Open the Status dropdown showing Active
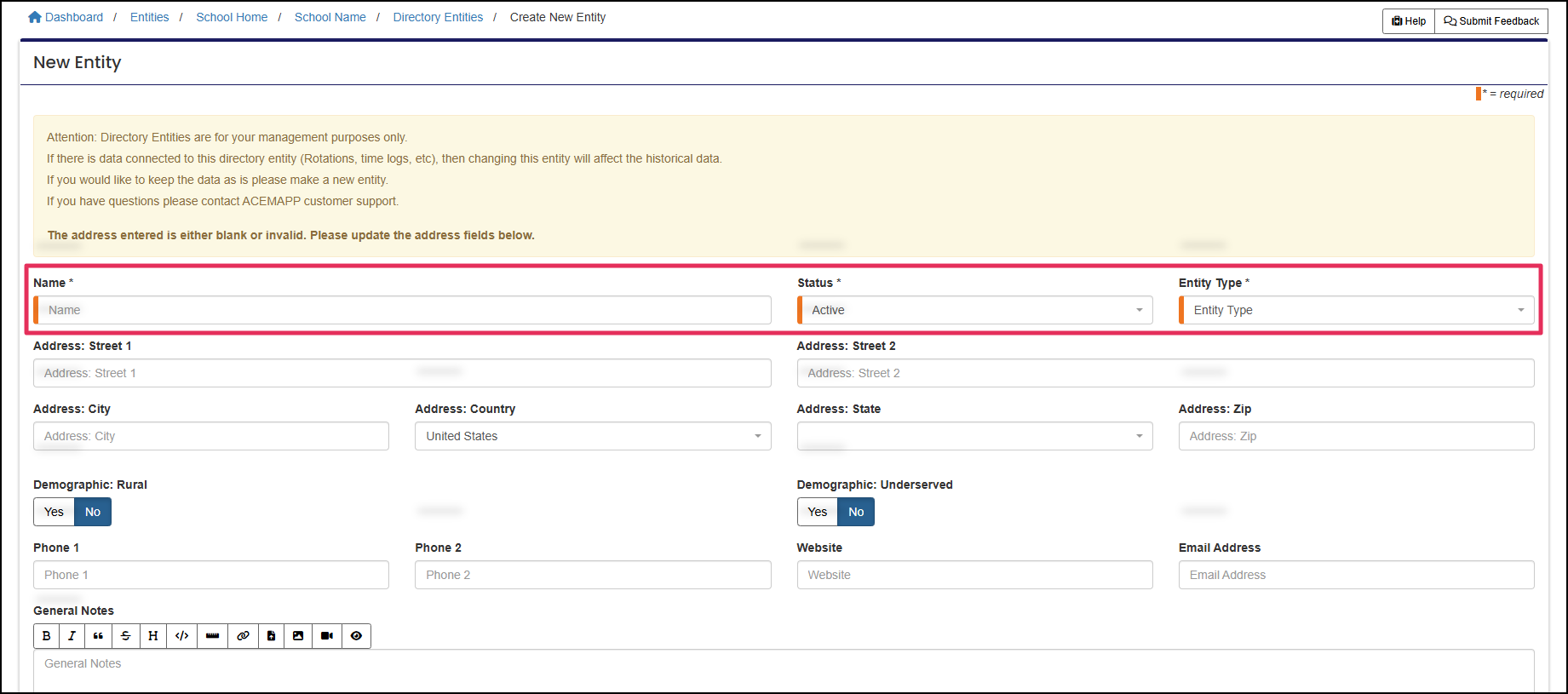Image resolution: width=1568 pixels, height=694 pixels. tap(975, 310)
